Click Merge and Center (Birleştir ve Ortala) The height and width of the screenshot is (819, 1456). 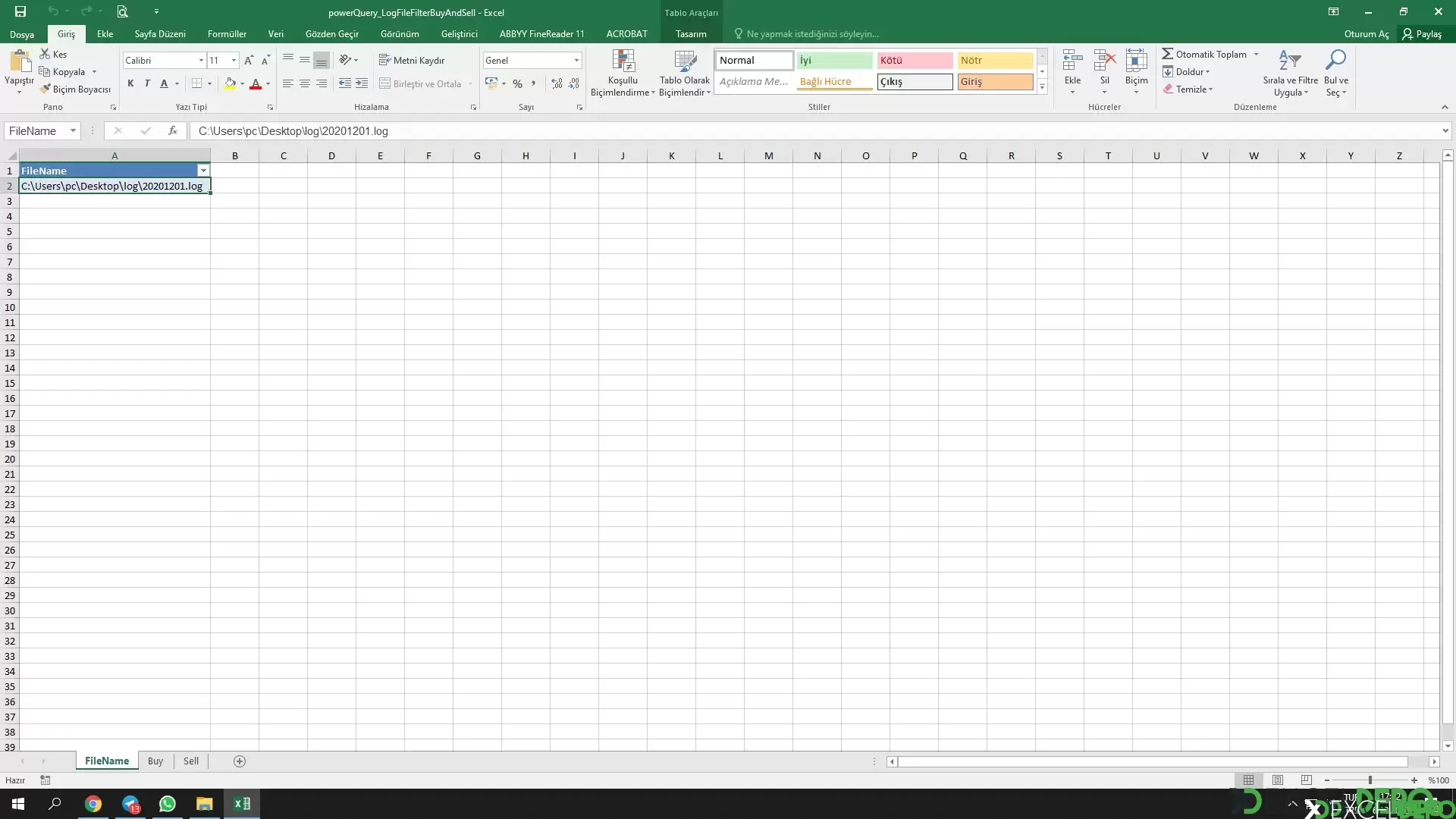click(x=421, y=83)
